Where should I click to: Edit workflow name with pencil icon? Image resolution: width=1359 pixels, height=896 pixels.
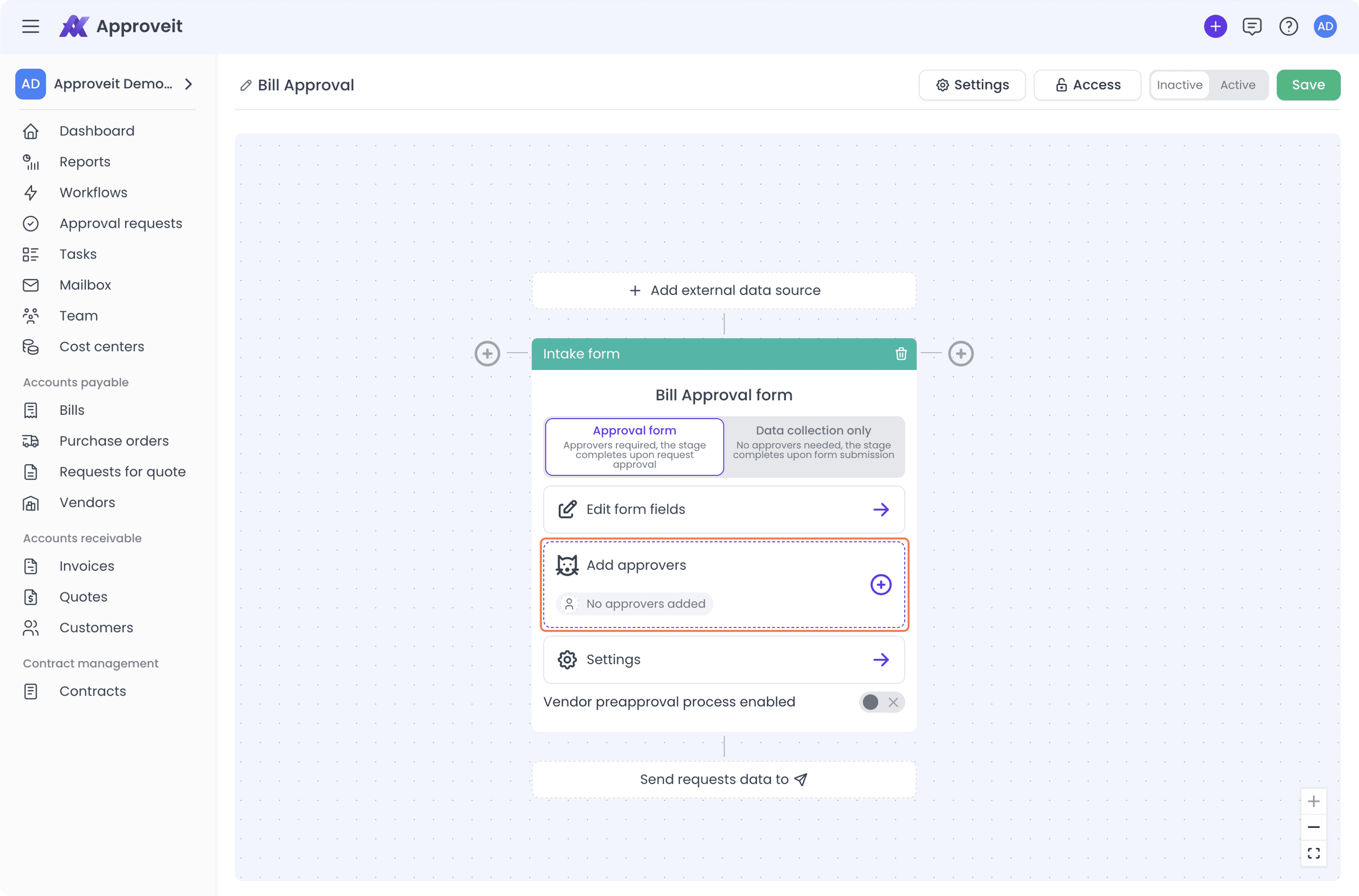click(246, 85)
